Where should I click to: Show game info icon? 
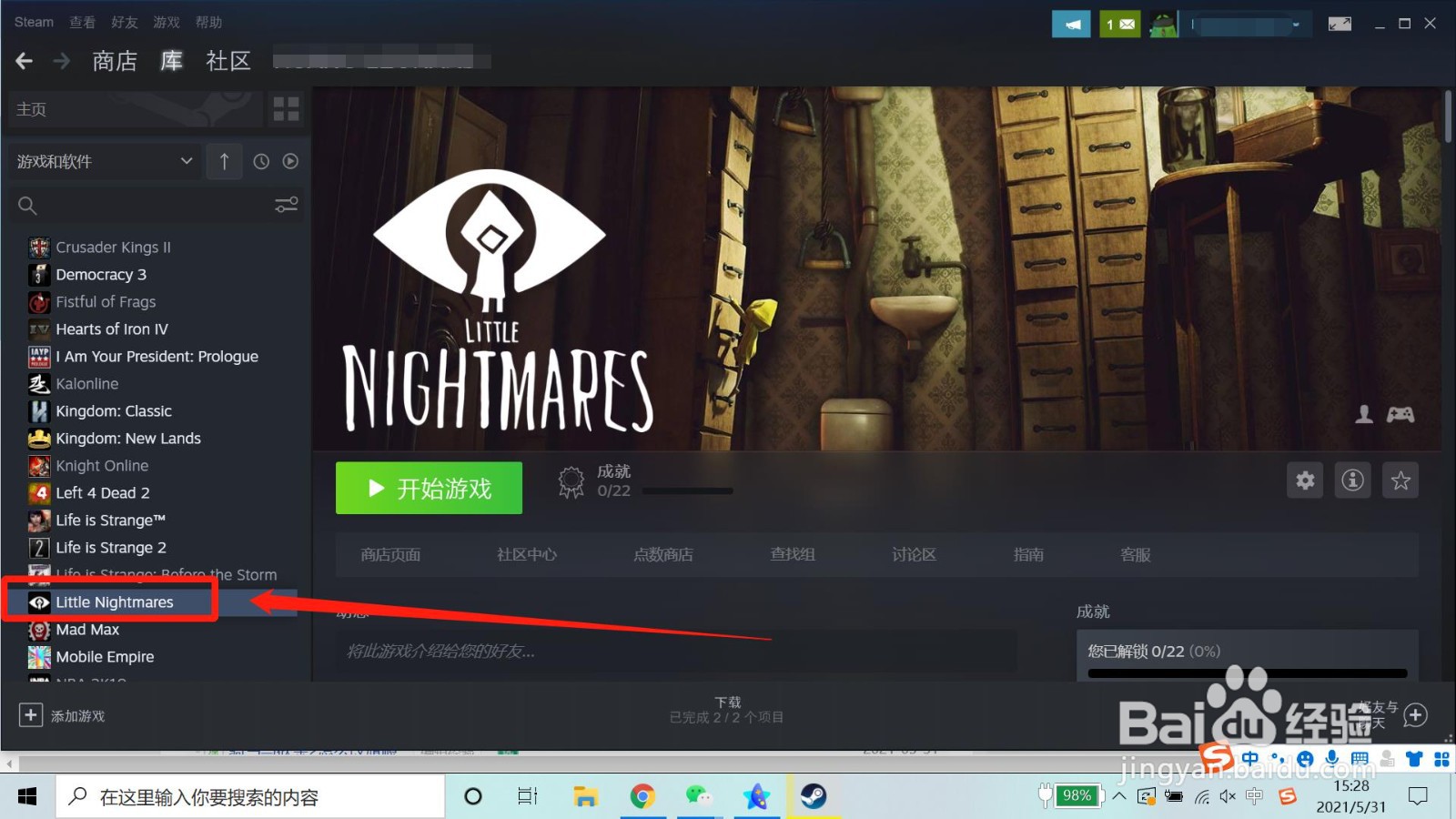[1353, 480]
